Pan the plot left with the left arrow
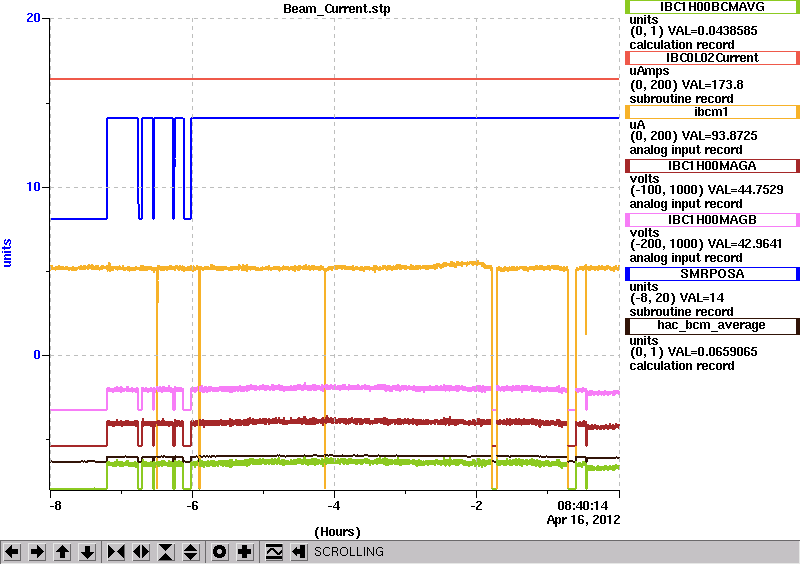The width and height of the screenshot is (800, 564). (13, 552)
